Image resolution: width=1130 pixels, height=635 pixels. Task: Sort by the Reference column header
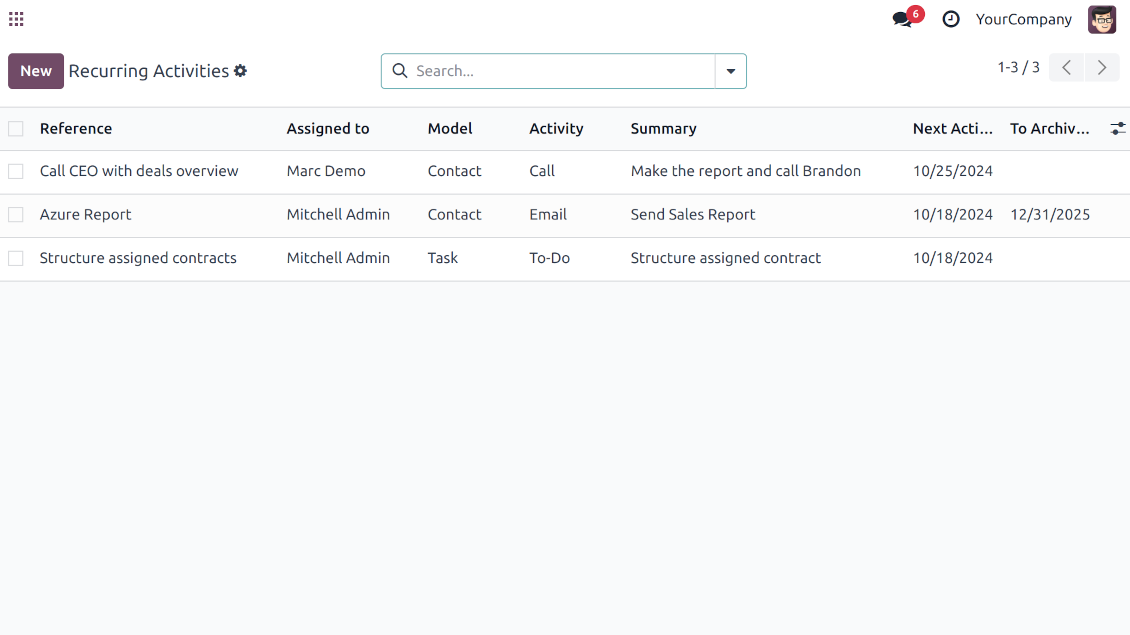76,129
